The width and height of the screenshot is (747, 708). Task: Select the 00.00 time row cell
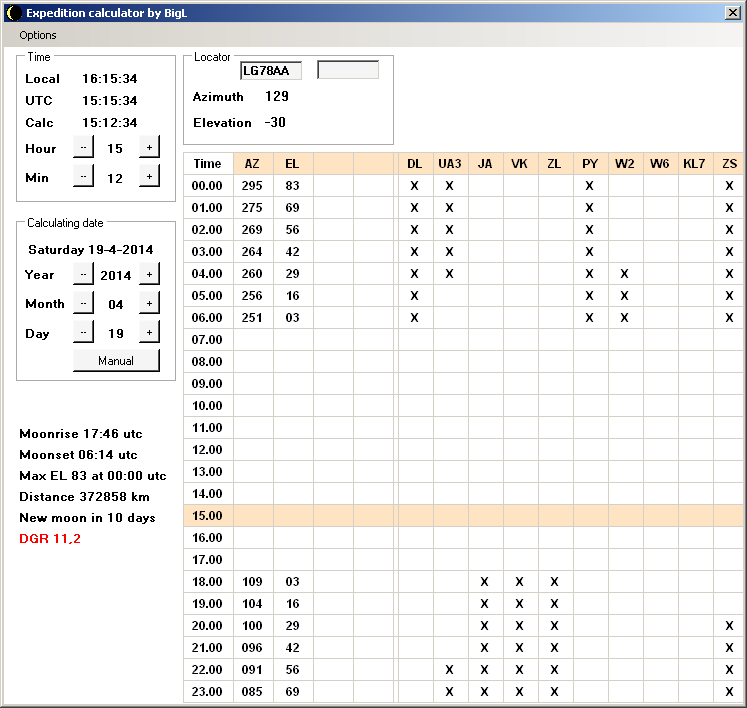coord(208,186)
